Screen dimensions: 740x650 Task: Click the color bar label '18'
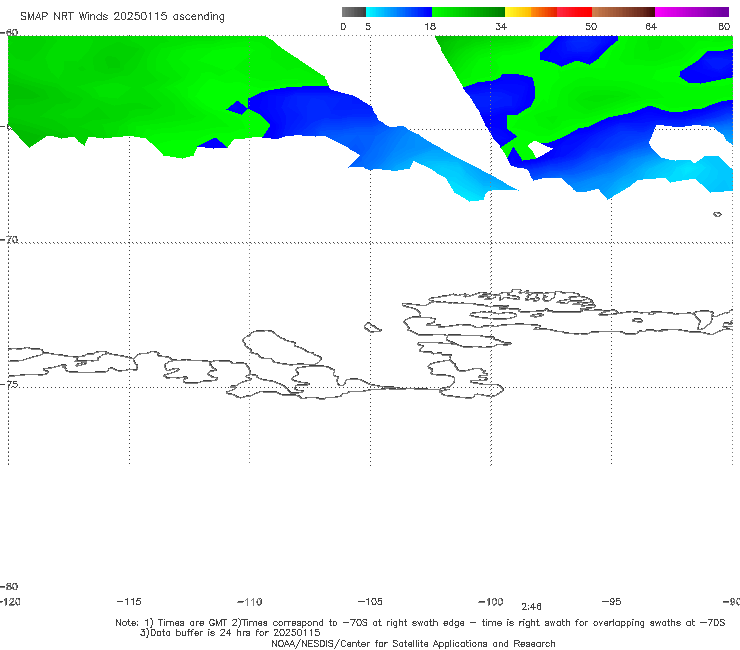point(430,26)
